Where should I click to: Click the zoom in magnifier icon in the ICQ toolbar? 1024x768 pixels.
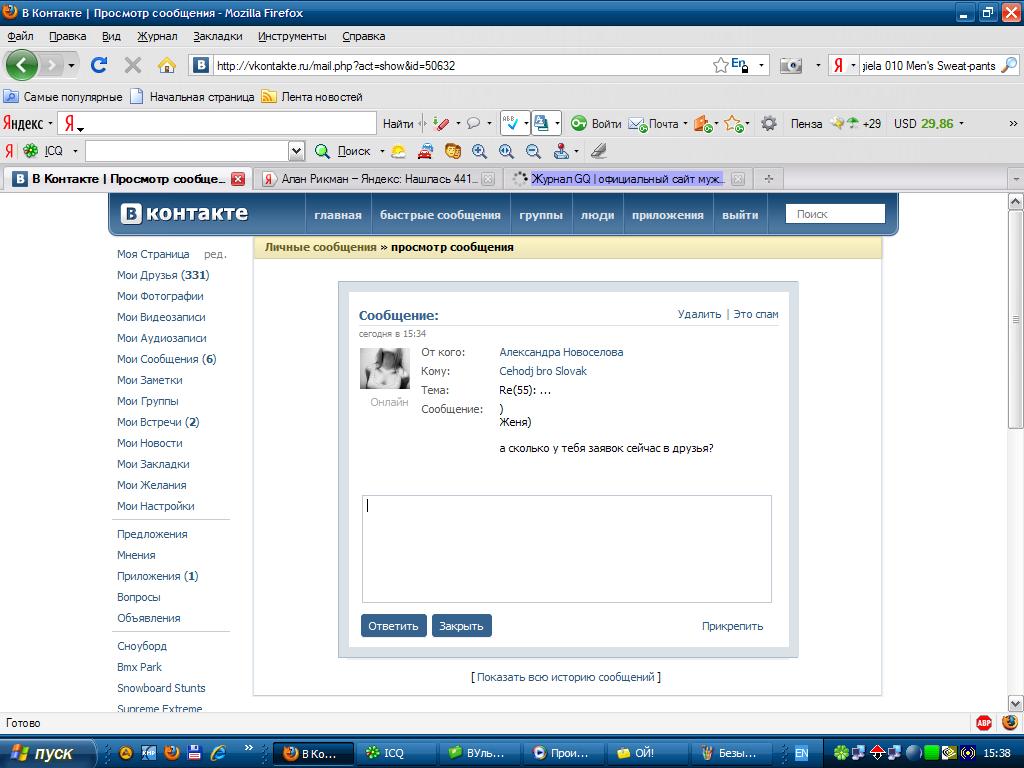point(479,152)
